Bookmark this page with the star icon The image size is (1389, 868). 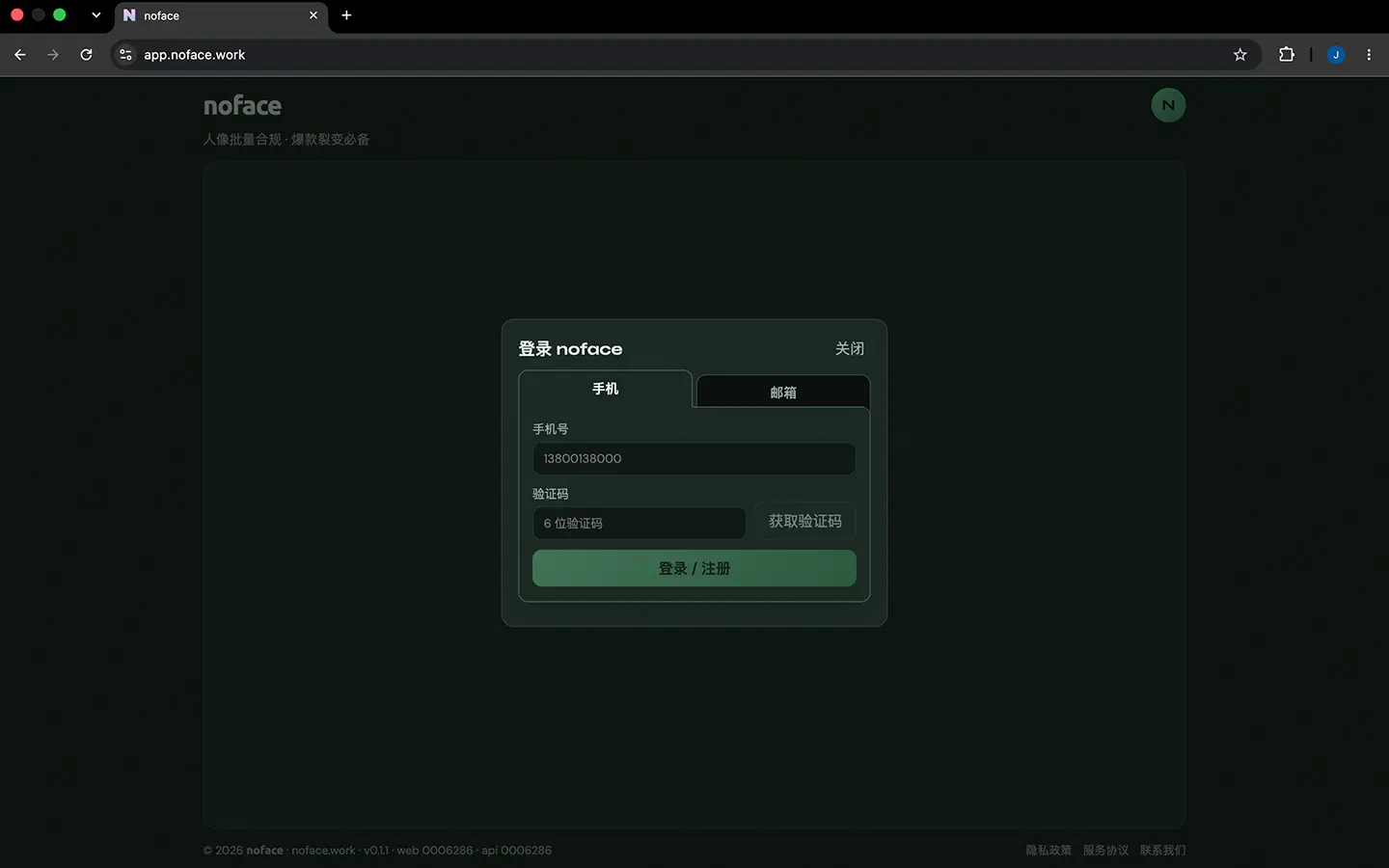pyautogui.click(x=1240, y=55)
